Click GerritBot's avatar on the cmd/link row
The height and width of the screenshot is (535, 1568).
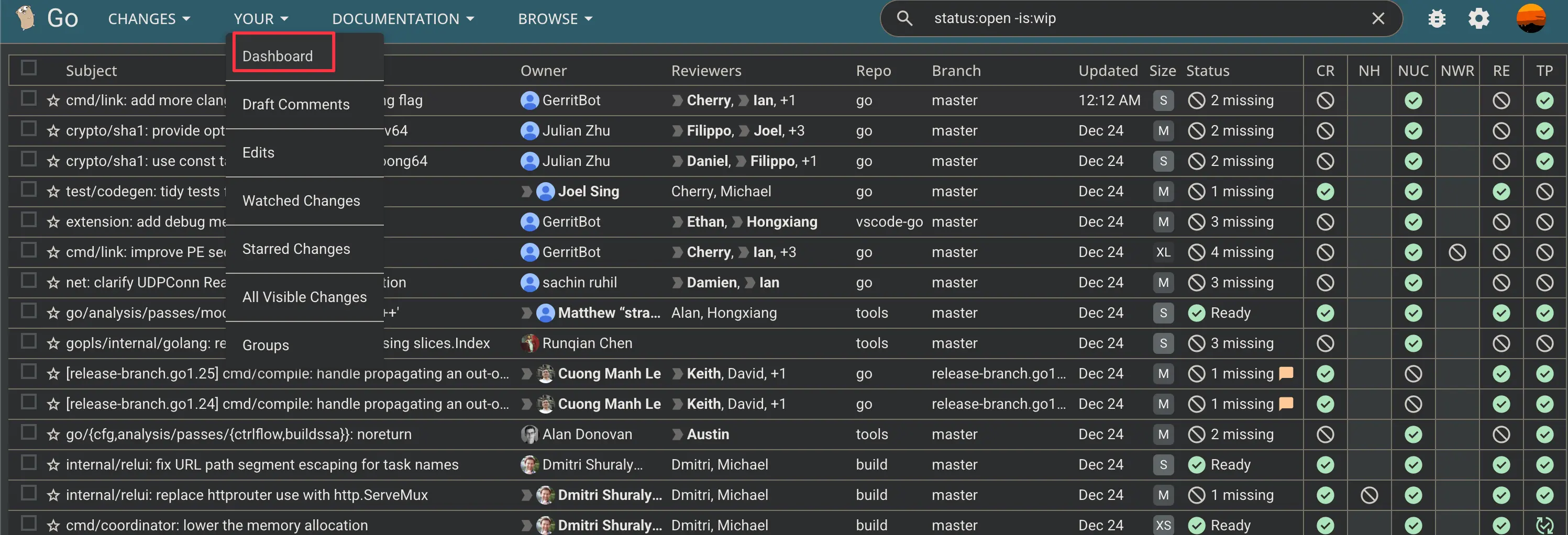click(529, 100)
